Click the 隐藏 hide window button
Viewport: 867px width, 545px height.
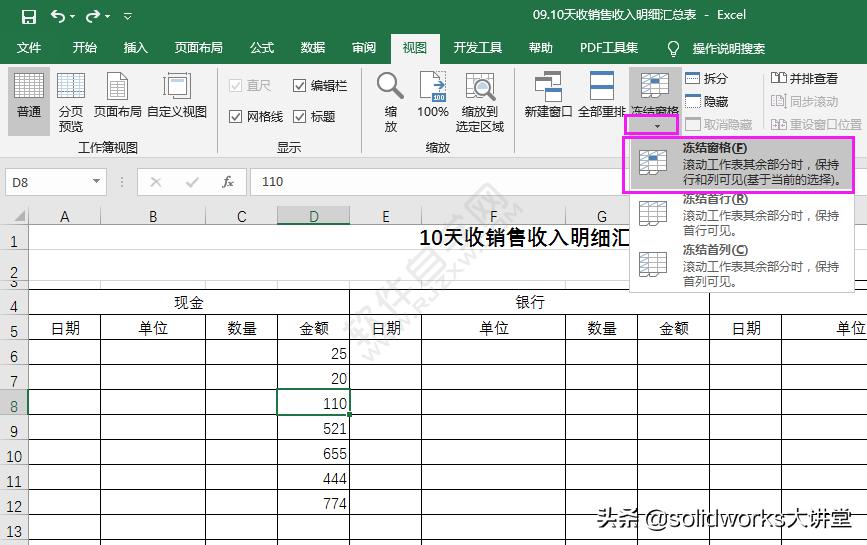pyautogui.click(x=706, y=102)
